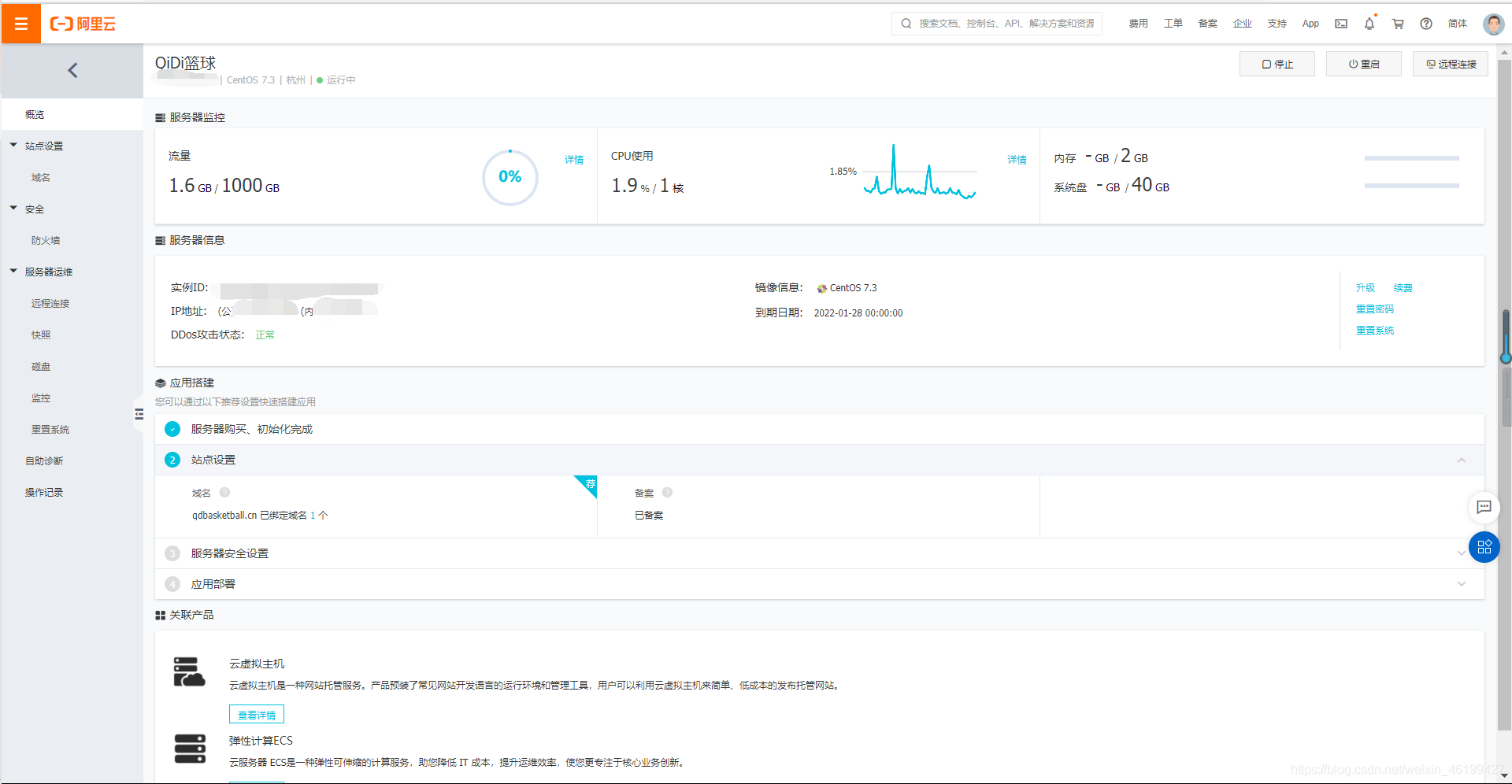Select 概览 in the sidebar
Screen dimensions: 1512x784
[72, 114]
